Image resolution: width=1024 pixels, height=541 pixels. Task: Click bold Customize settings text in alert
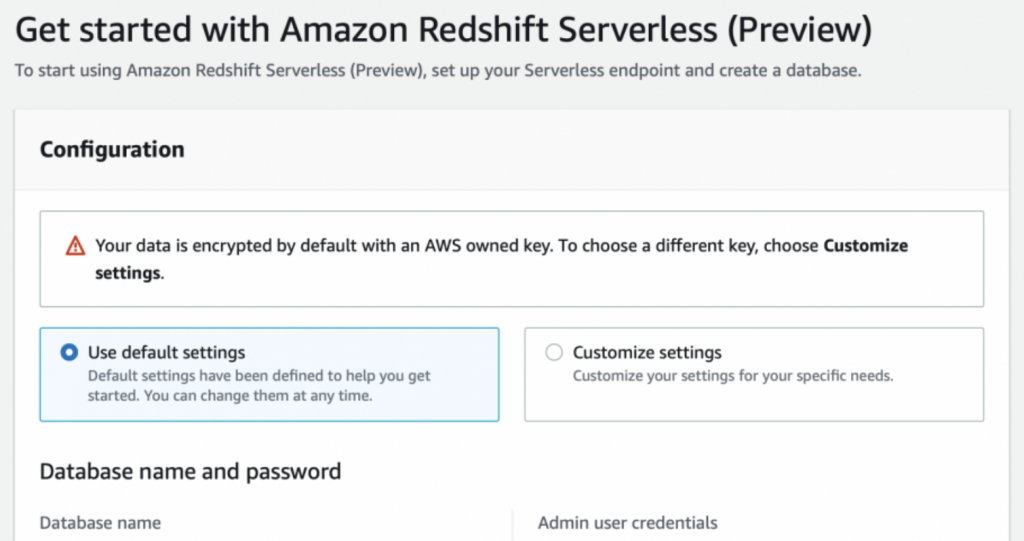click(865, 245)
